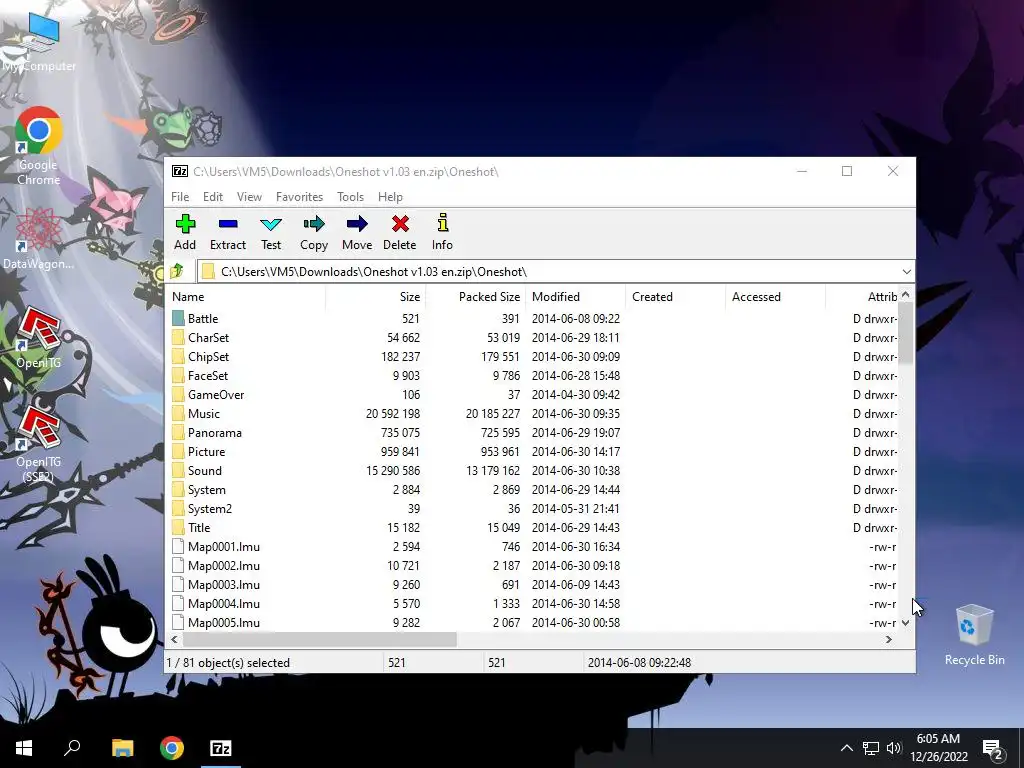Click the Copy toolbar icon
Viewport: 1024px width, 768px height.
313,224
